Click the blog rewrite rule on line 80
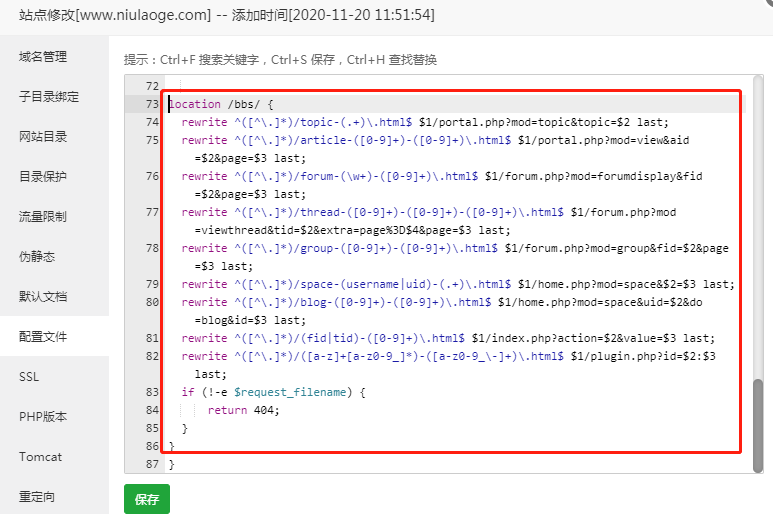 coord(442,311)
